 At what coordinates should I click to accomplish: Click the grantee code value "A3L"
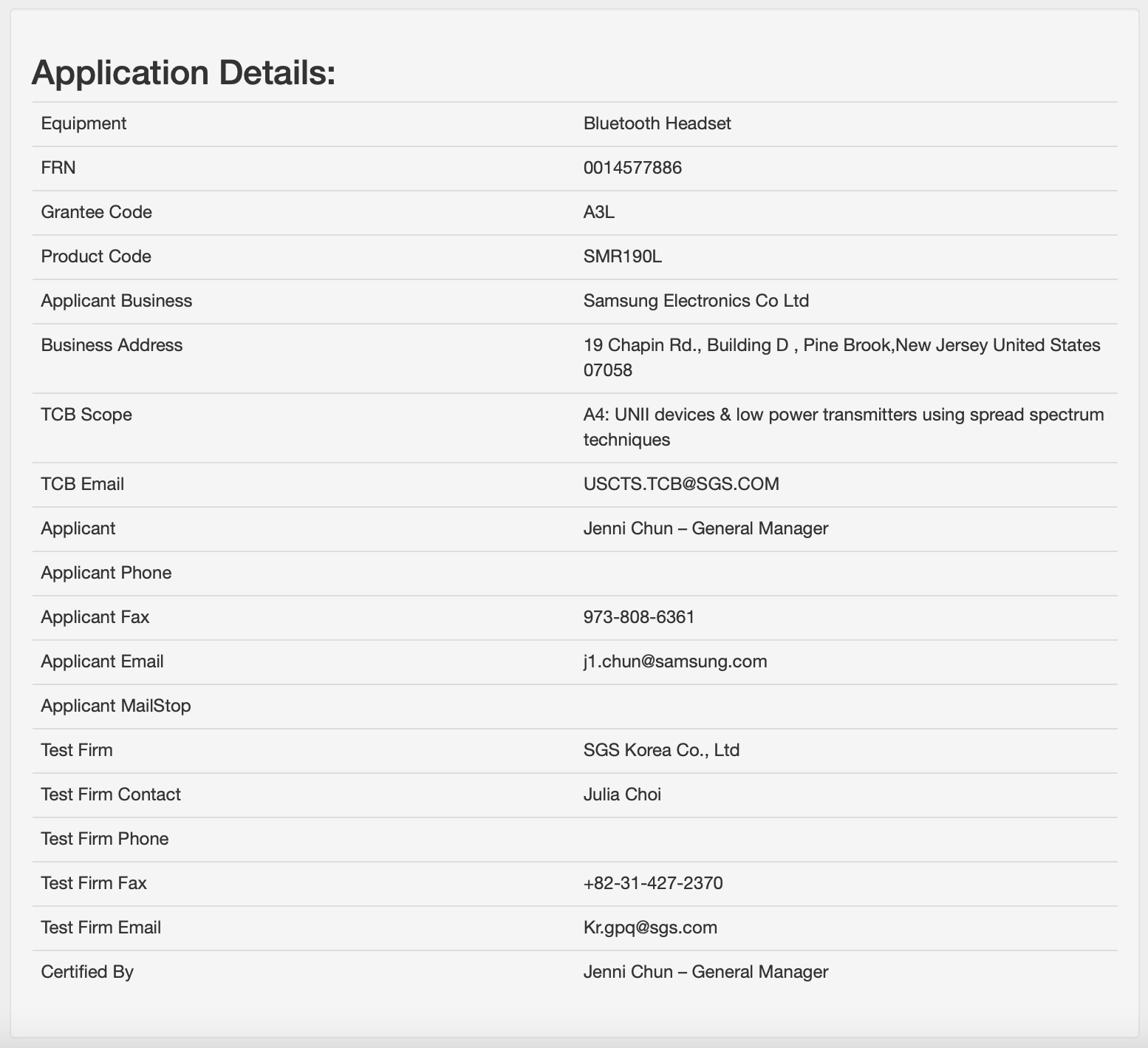(599, 212)
